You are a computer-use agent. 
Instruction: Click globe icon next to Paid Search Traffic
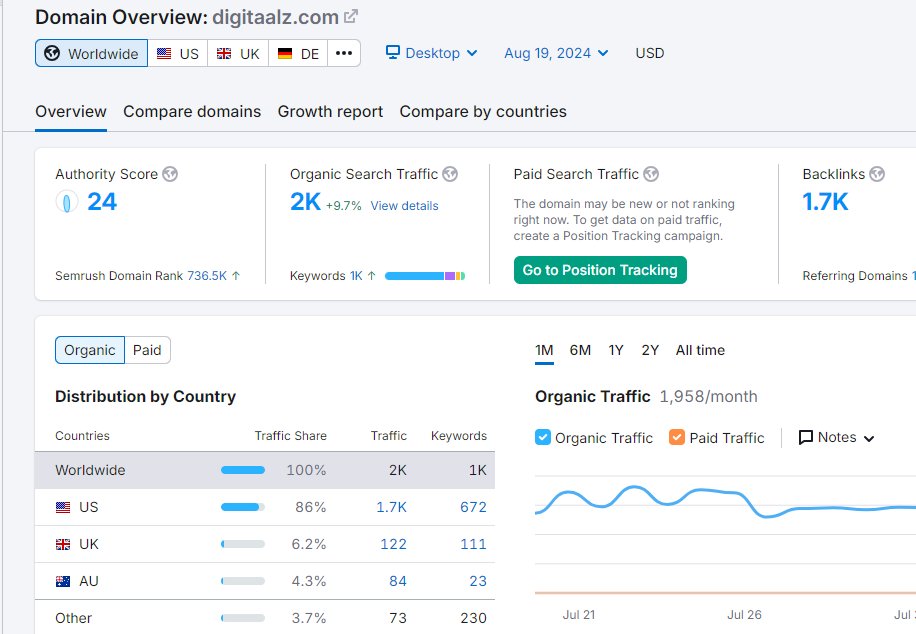click(651, 174)
